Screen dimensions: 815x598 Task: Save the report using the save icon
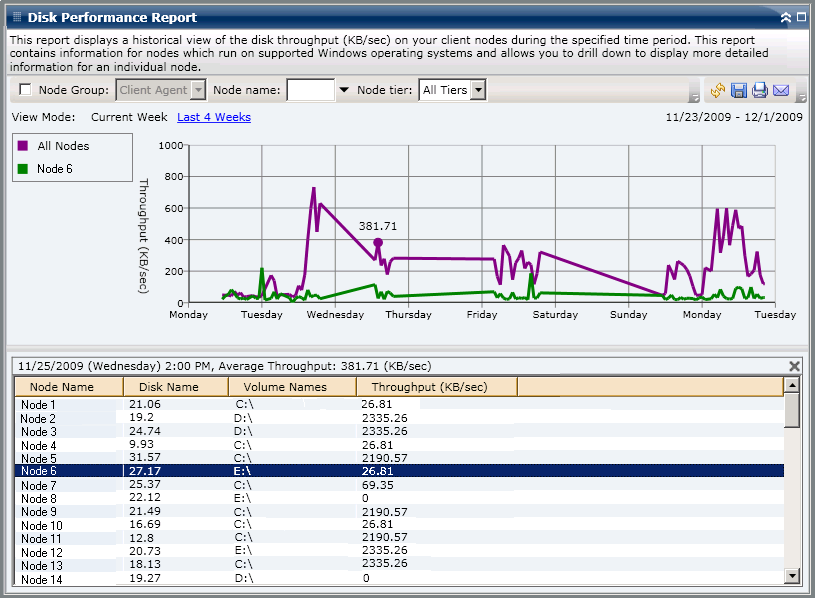[x=739, y=90]
